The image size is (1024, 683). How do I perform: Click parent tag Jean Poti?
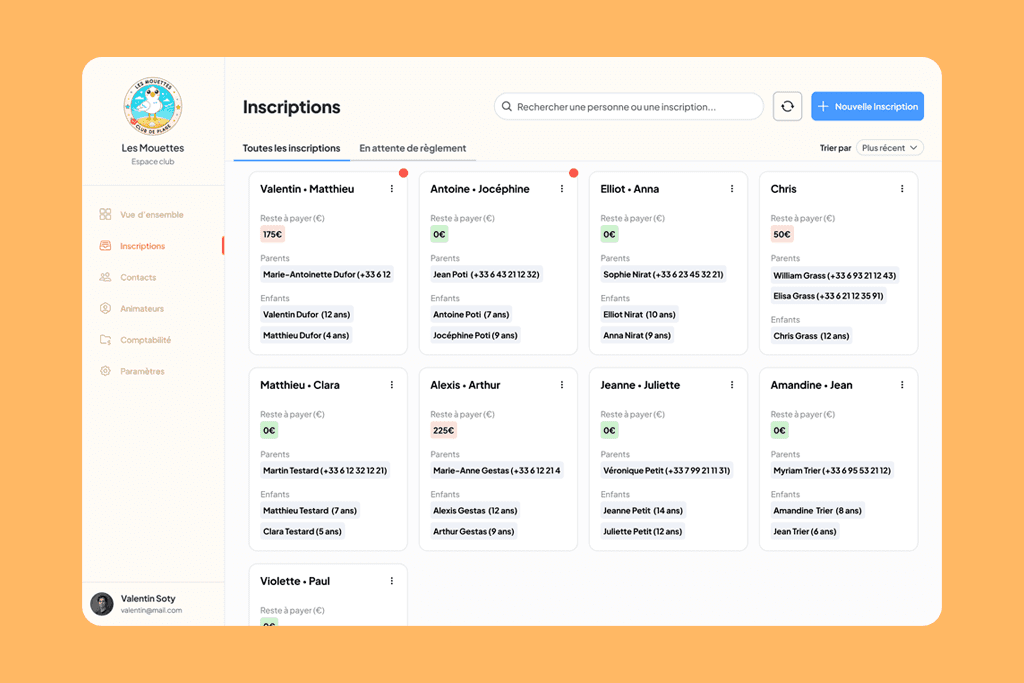(487, 274)
